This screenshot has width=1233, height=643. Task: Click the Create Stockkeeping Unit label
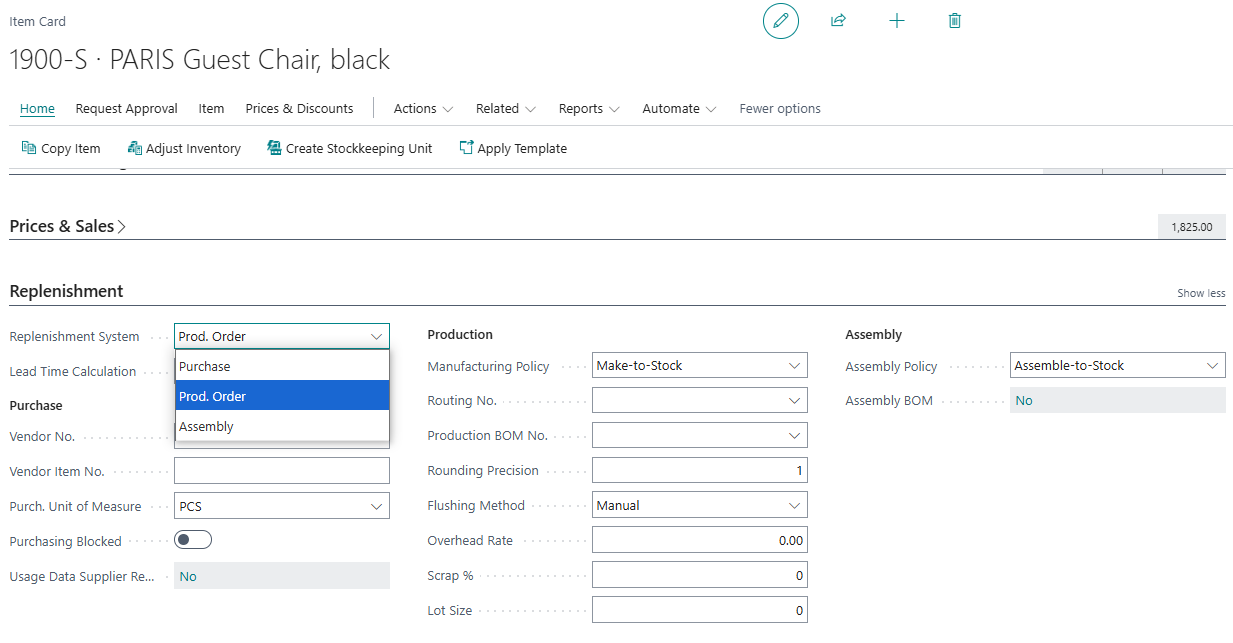[359, 149]
